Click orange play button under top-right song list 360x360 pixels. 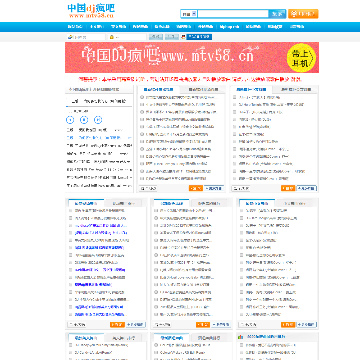(288, 188)
